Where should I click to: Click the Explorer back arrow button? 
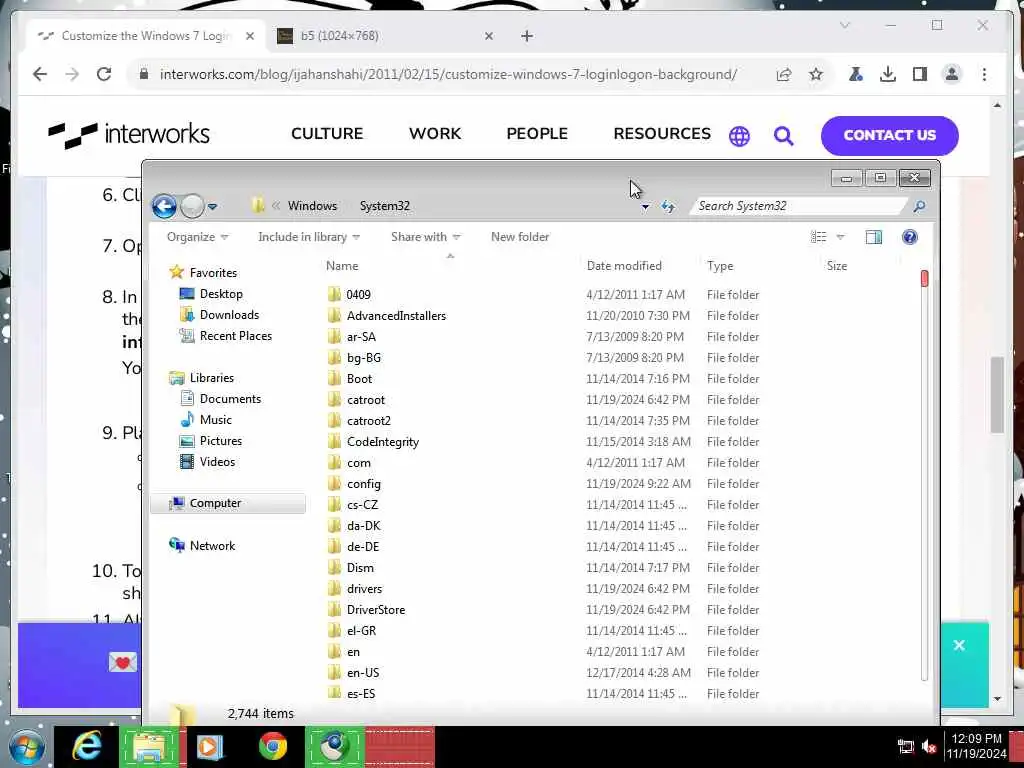click(x=164, y=206)
